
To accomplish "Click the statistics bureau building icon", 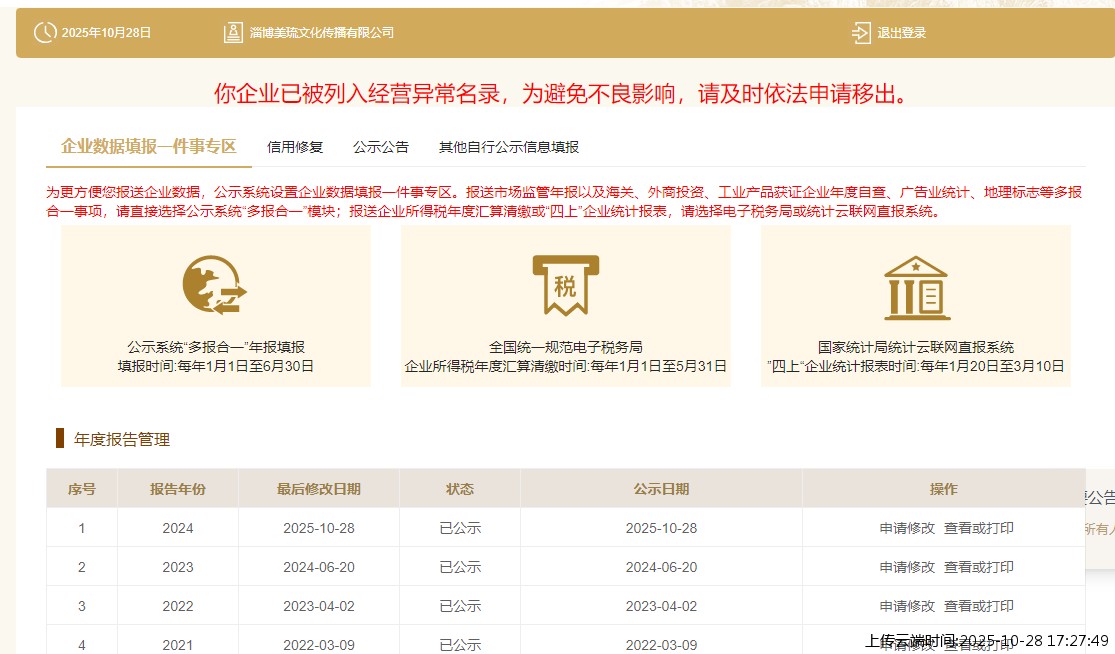I will coord(915,285).
